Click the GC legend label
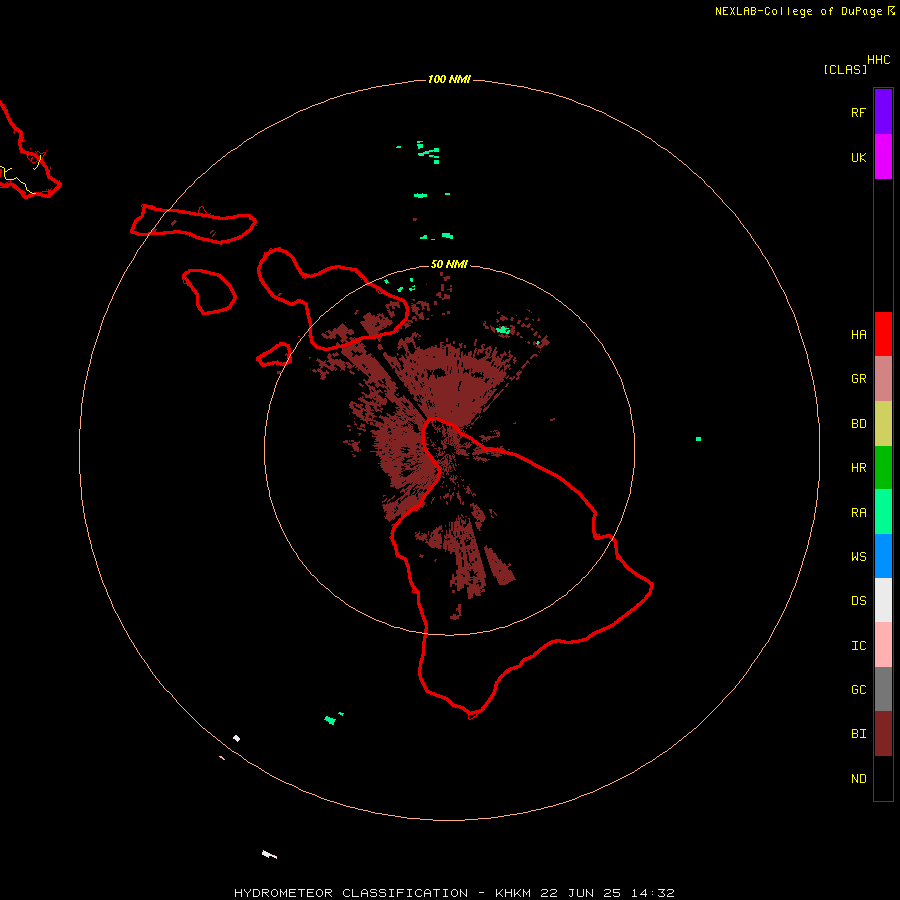 tap(858, 690)
